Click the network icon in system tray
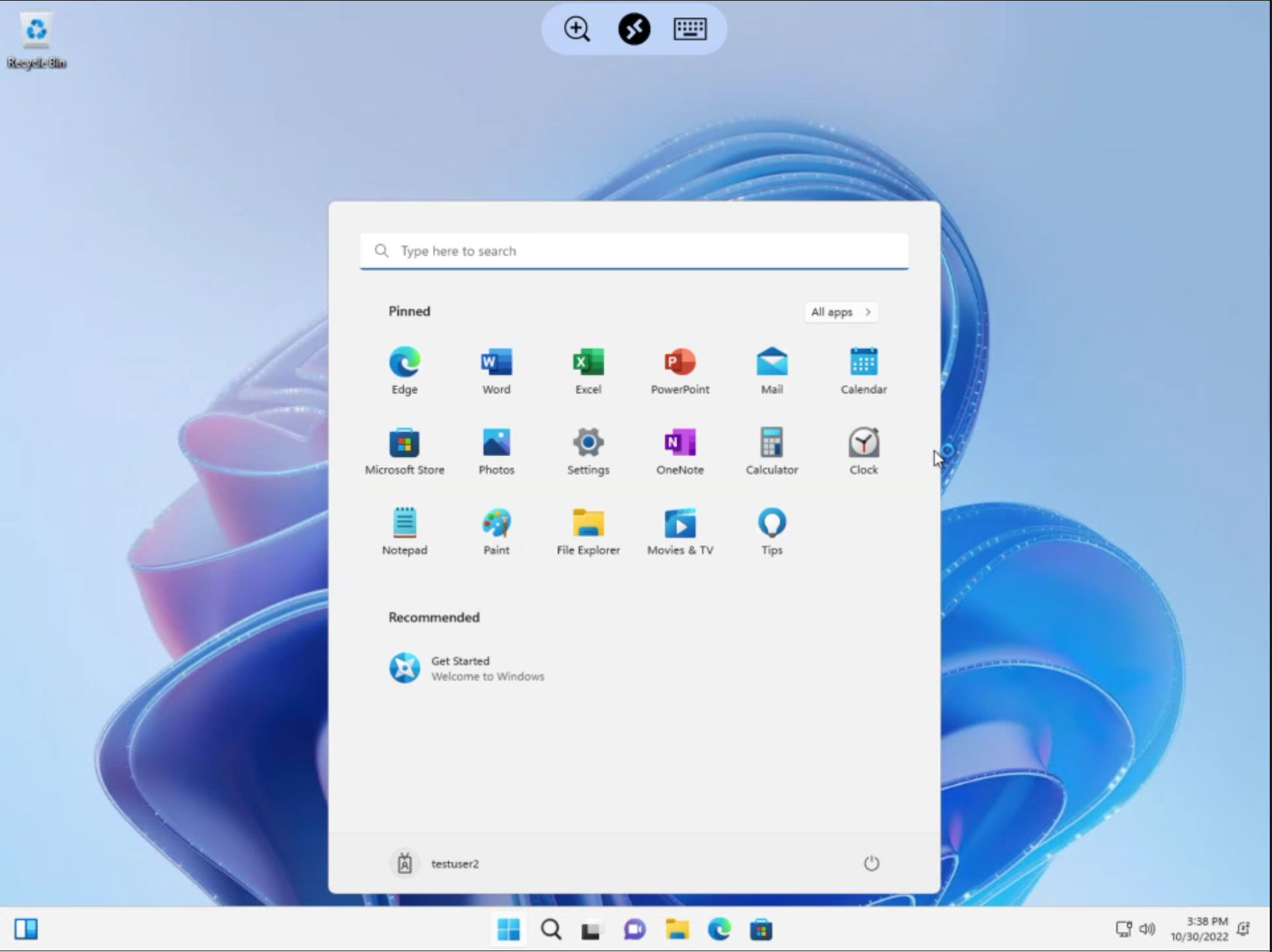The height and width of the screenshot is (952, 1272). point(1124,930)
